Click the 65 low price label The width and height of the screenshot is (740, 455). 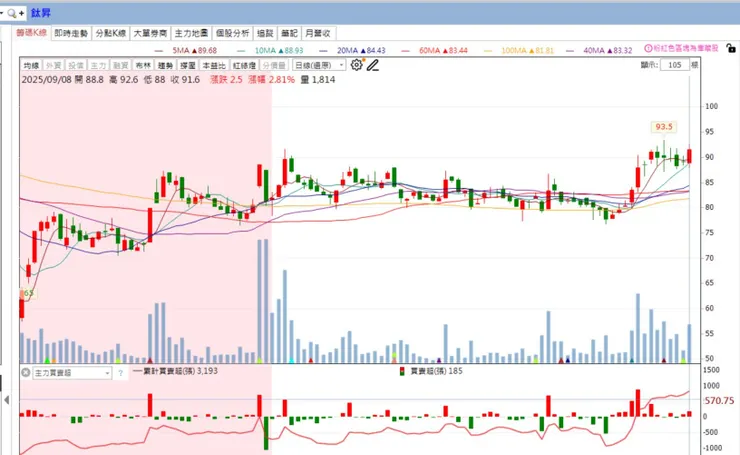click(x=28, y=293)
